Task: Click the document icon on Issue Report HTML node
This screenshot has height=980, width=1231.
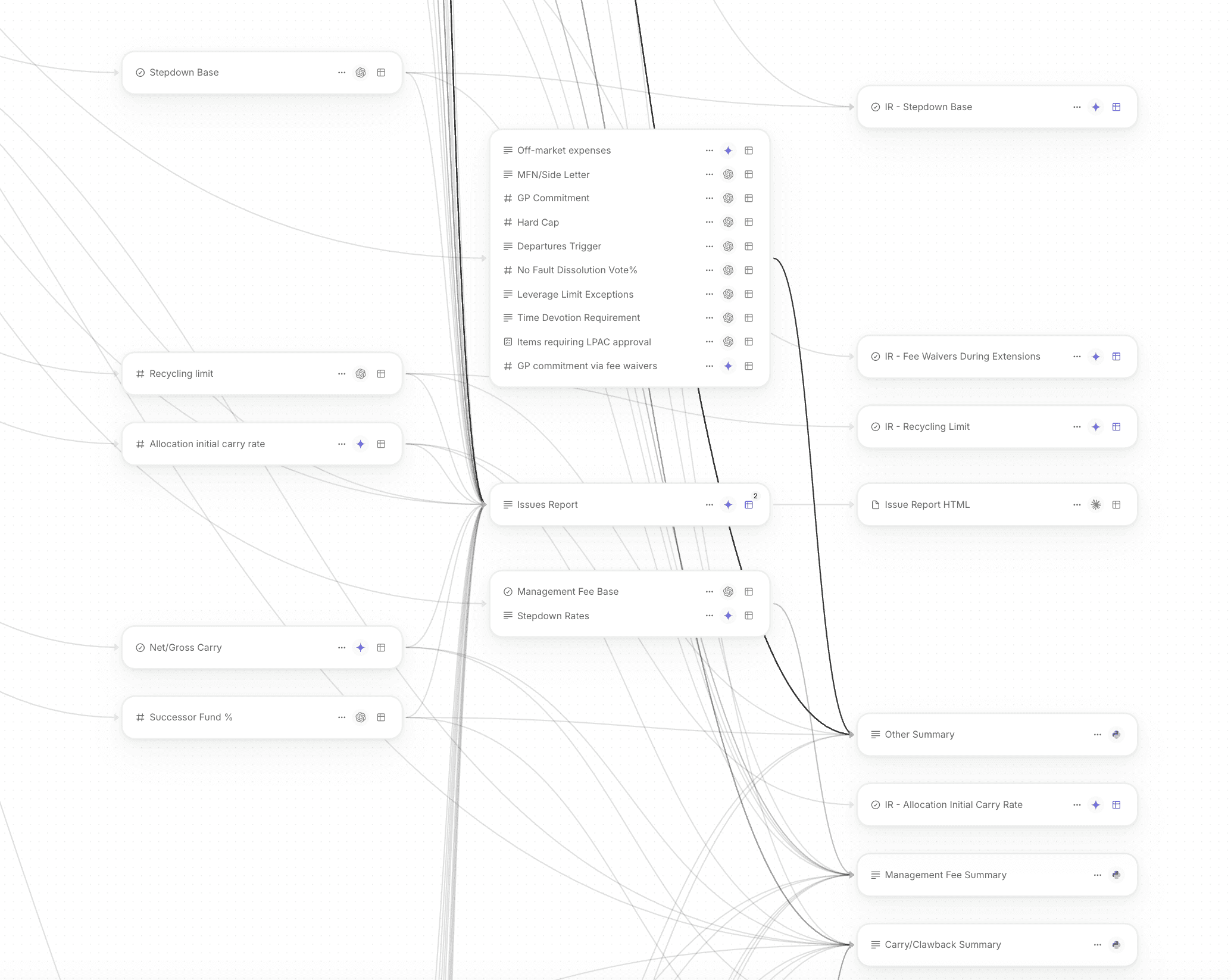Action: 875,504
